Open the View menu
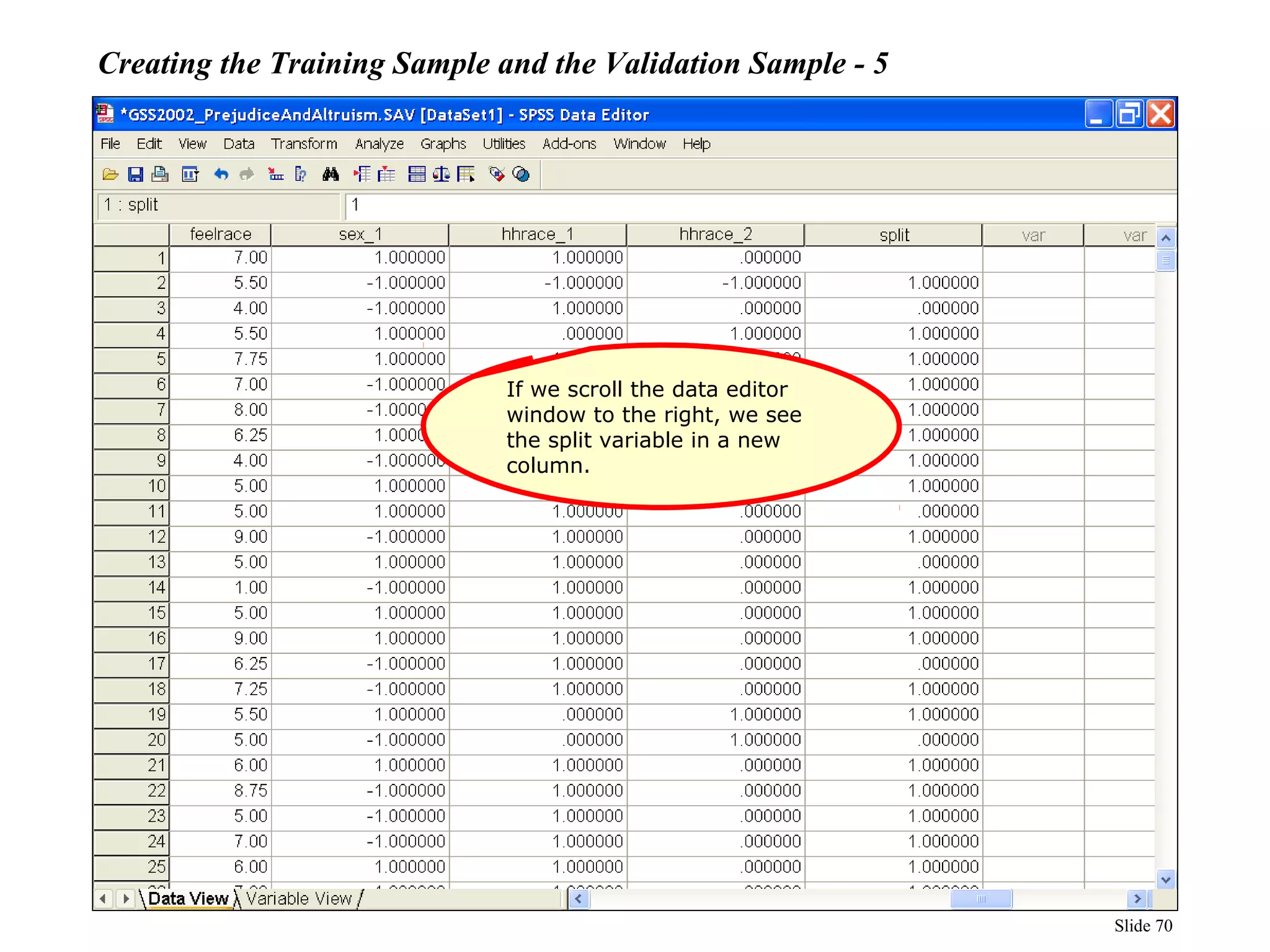This screenshot has width=1270, height=952. coord(192,144)
